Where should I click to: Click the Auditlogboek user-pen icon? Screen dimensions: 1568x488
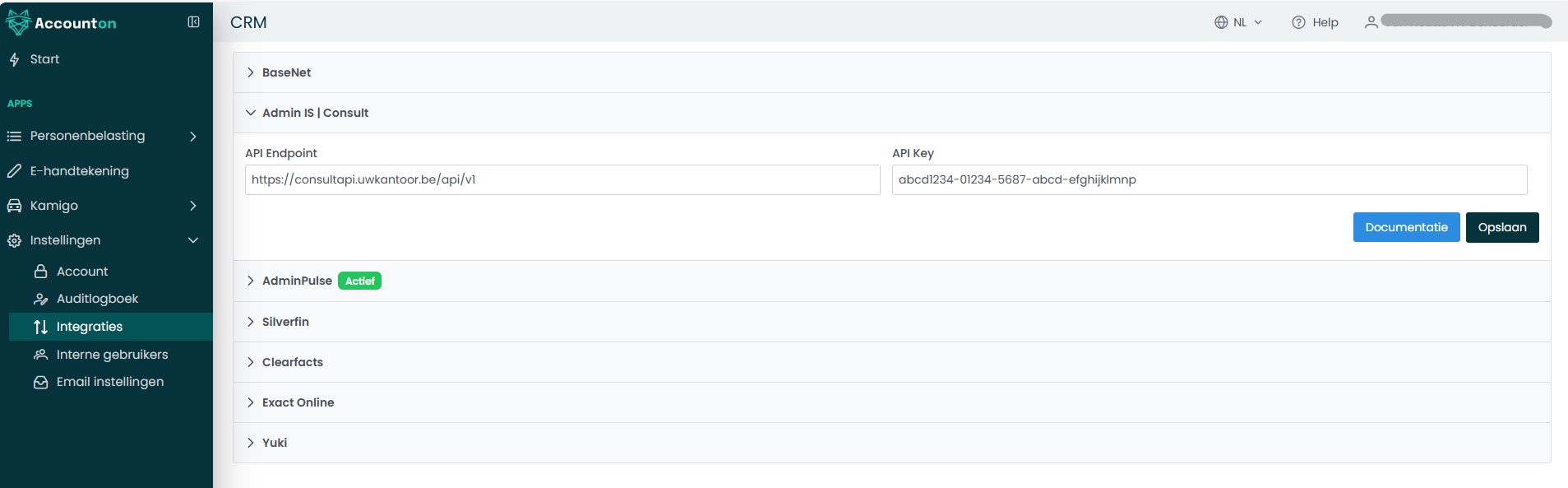pos(40,299)
